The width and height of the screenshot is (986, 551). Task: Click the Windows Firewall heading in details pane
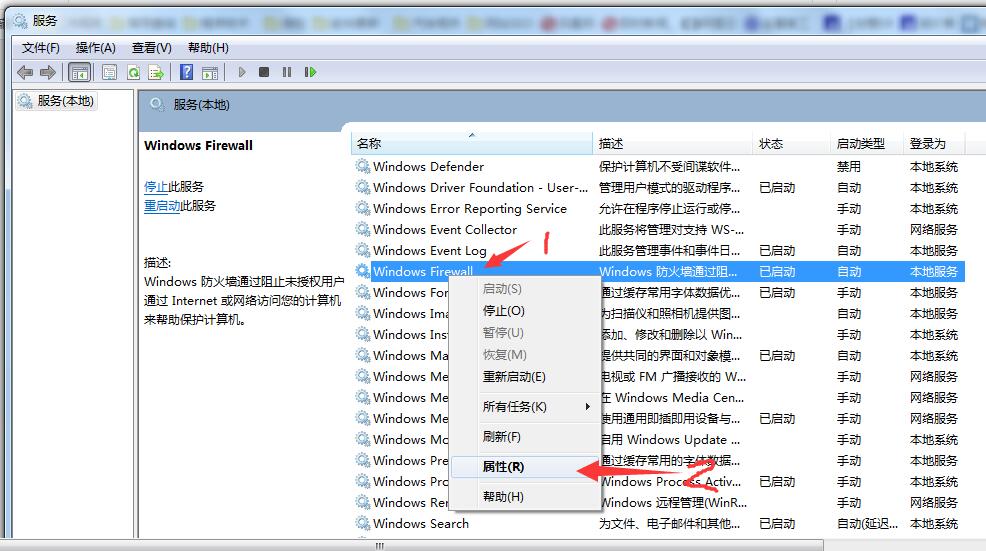198,145
